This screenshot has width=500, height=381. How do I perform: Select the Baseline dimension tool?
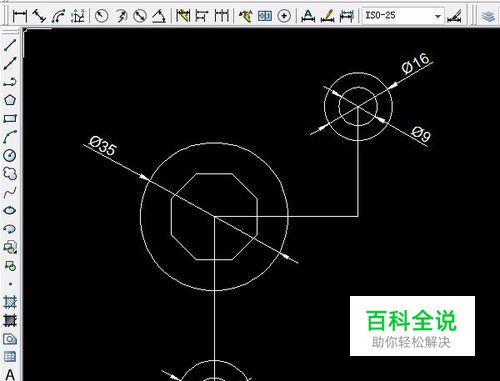pos(202,16)
